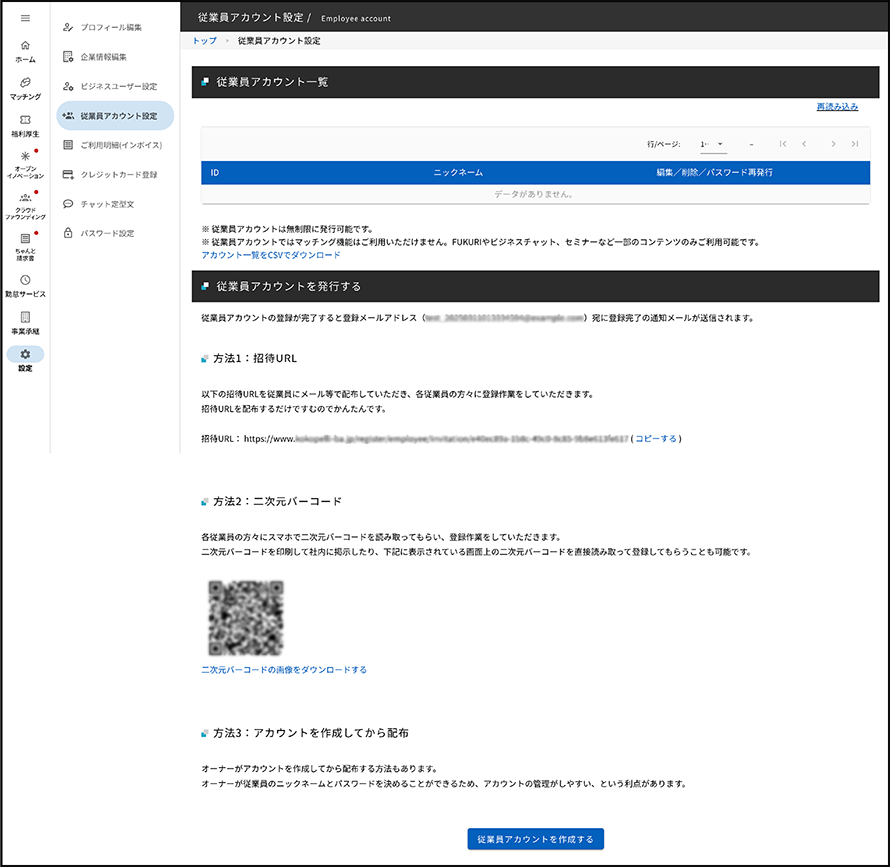Click コピーする to copy invitation URL
890x867 pixels.
coord(656,438)
